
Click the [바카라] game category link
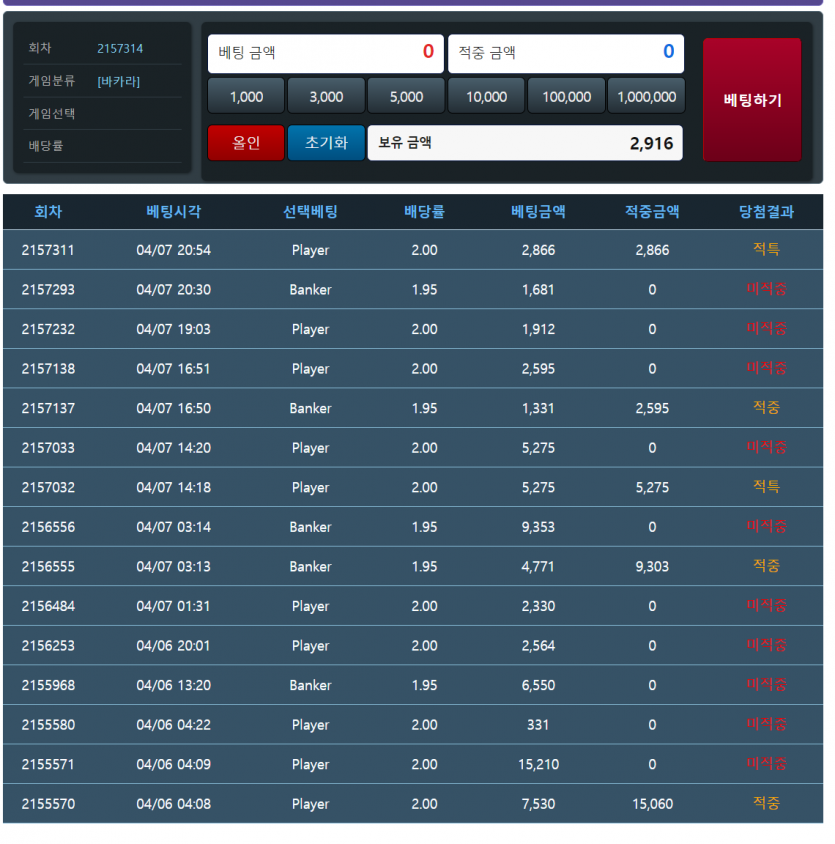[x=119, y=81]
